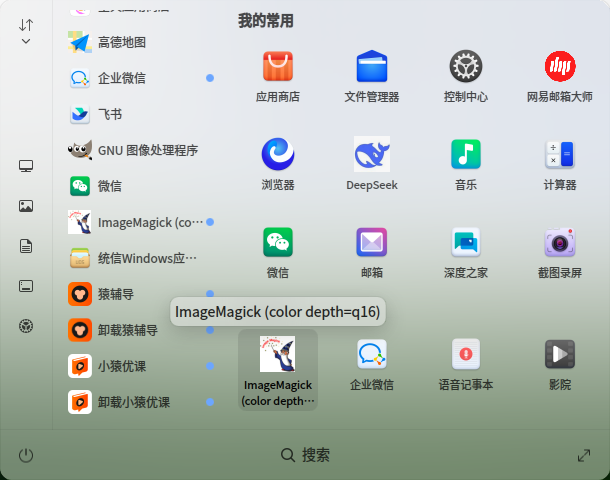Open 控制中心 control center

466,67
